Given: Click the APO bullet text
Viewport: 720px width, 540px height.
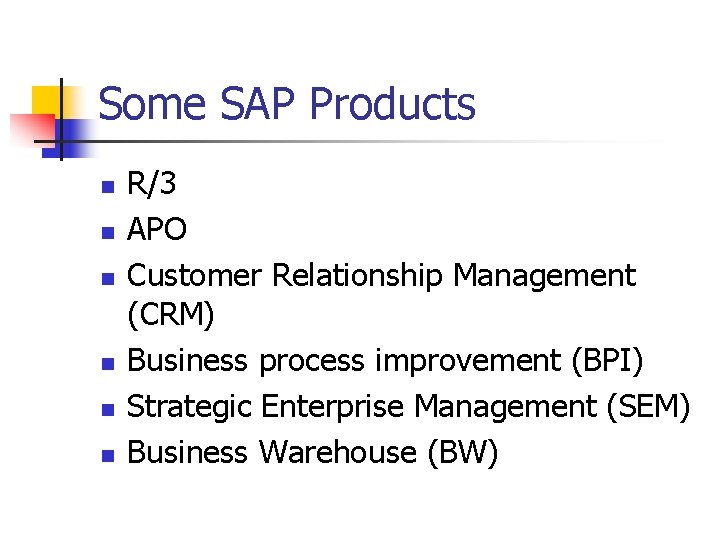Looking at the screenshot, I should [x=157, y=230].
